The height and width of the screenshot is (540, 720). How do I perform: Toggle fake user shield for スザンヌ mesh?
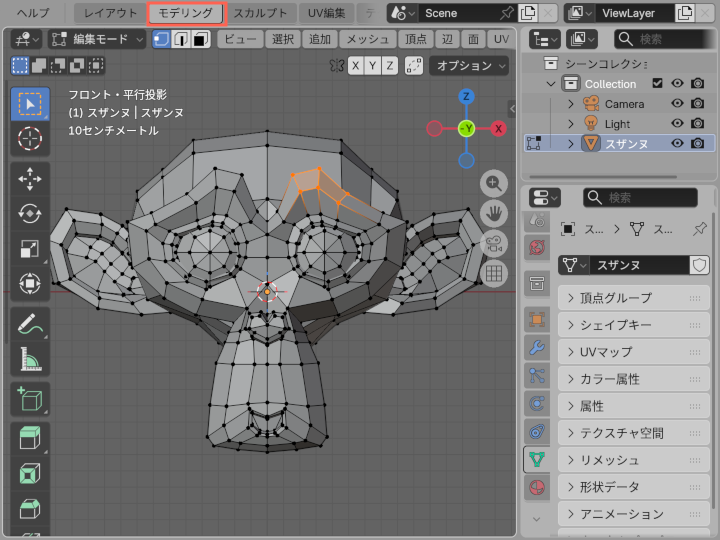(x=699, y=265)
